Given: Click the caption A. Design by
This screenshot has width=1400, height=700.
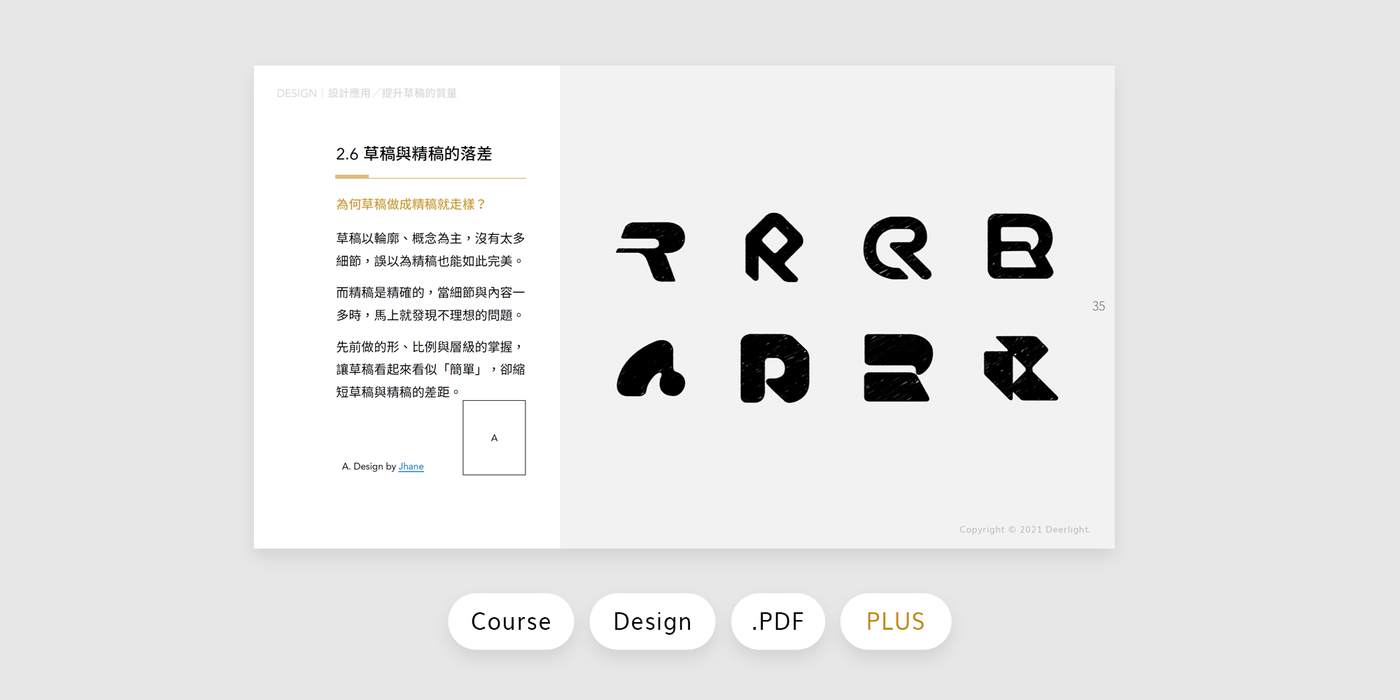Looking at the screenshot, I should tap(369, 466).
